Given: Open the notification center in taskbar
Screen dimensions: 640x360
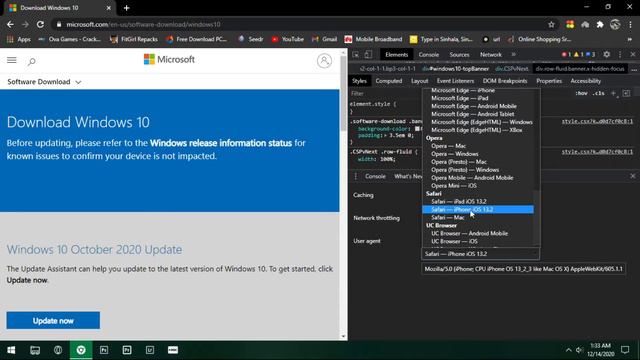Looking at the screenshot, I should 625,350.
